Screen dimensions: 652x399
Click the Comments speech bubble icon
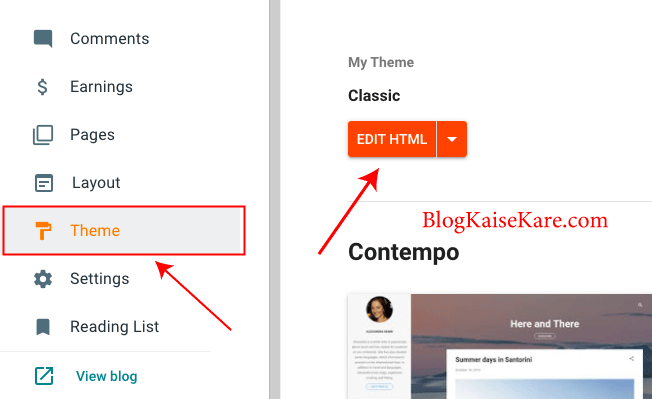click(x=43, y=39)
